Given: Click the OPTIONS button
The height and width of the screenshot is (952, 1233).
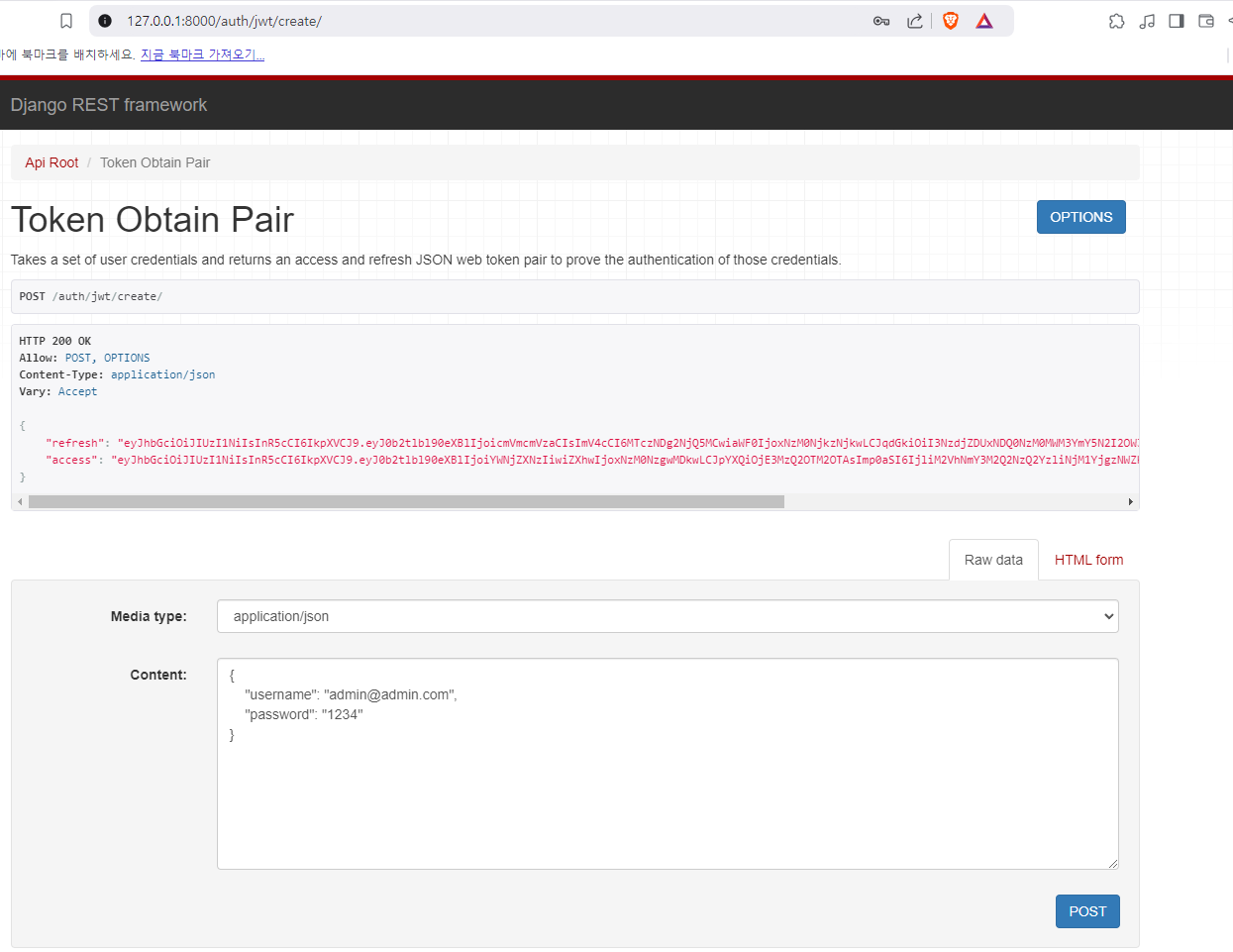Looking at the screenshot, I should (x=1081, y=217).
